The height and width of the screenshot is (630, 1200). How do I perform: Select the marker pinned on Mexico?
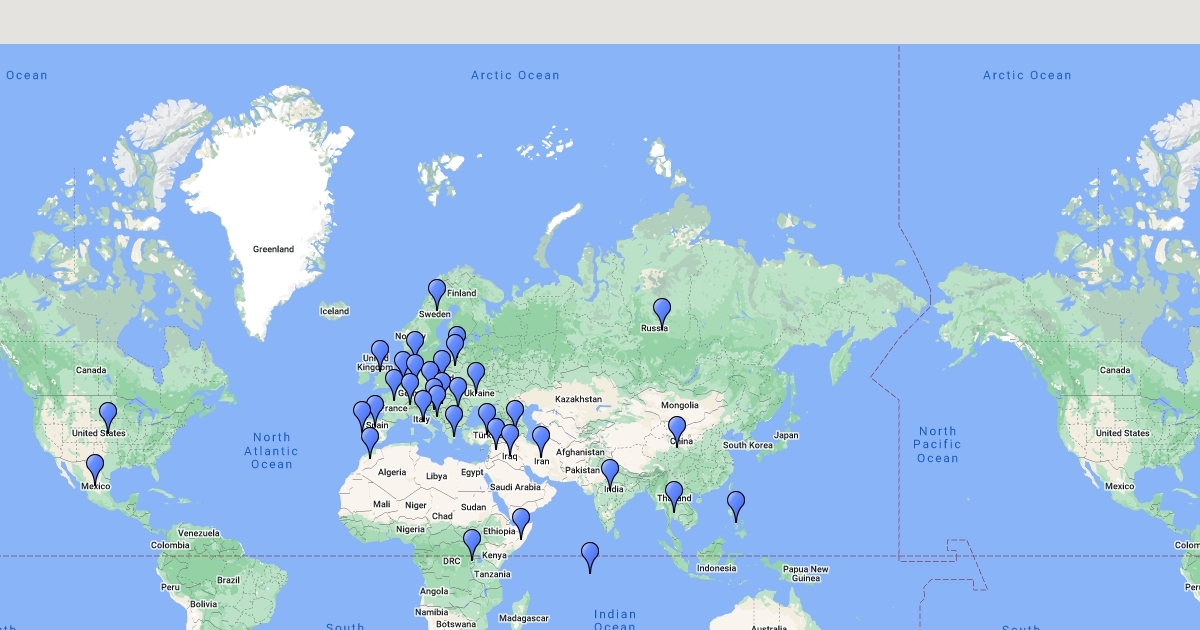coord(95,468)
